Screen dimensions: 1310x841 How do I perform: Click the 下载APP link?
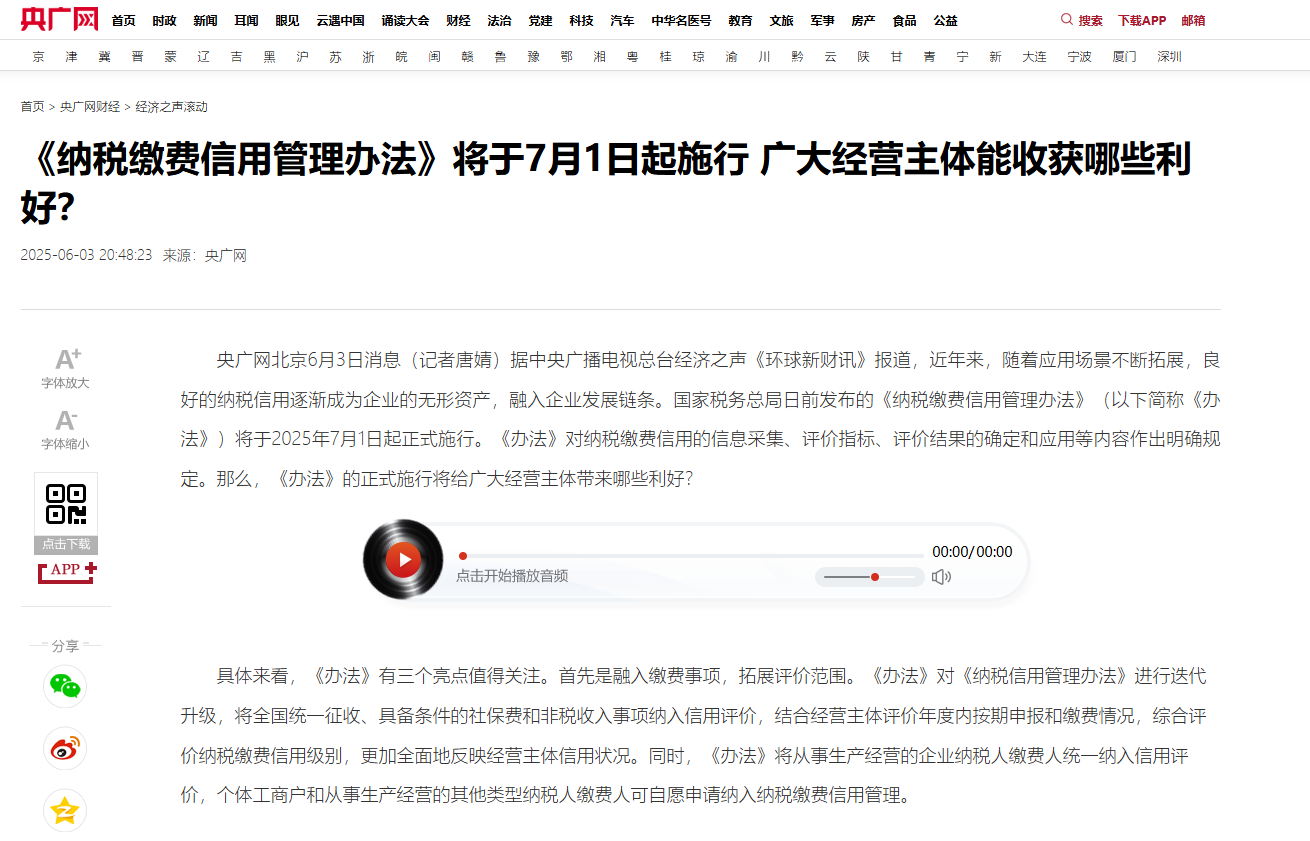pos(1141,20)
